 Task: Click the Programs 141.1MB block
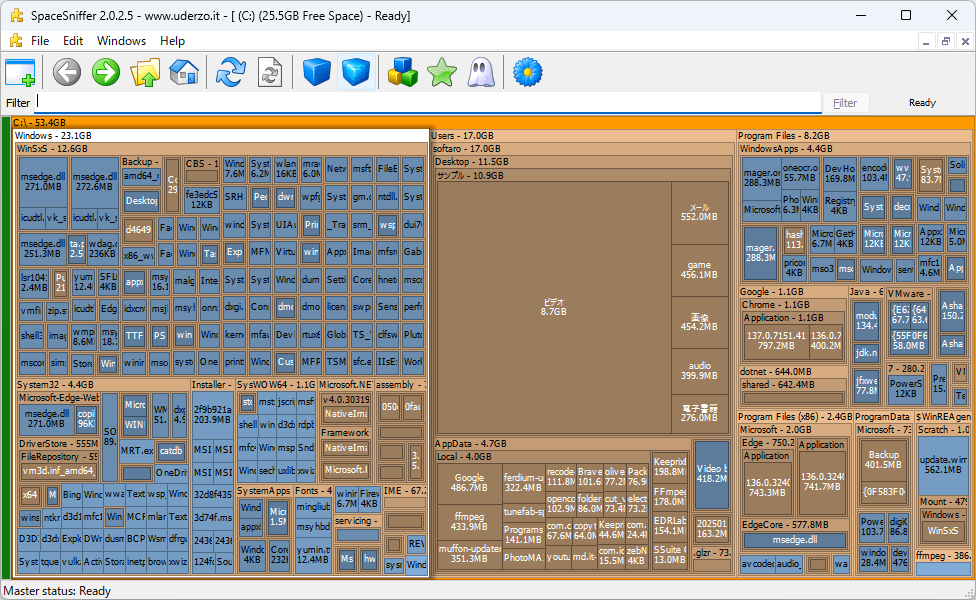tap(523, 534)
